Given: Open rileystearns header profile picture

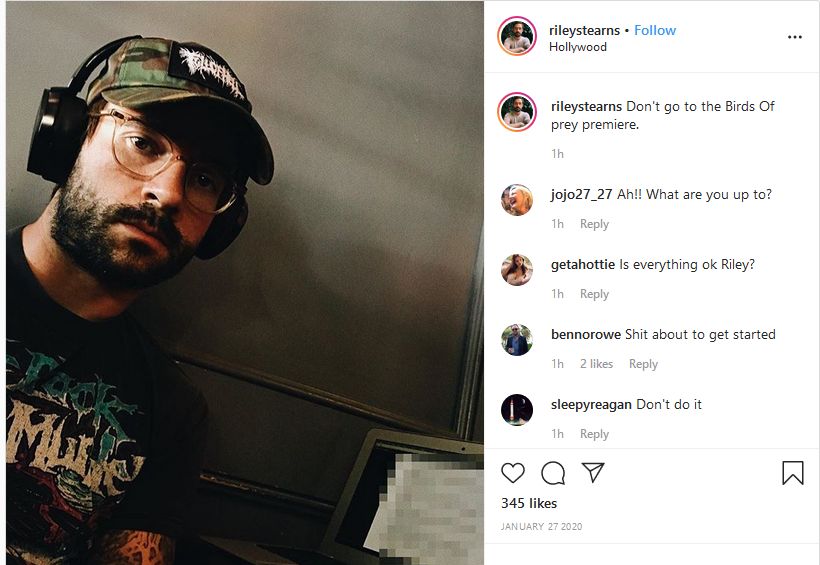Looking at the screenshot, I should pos(517,36).
